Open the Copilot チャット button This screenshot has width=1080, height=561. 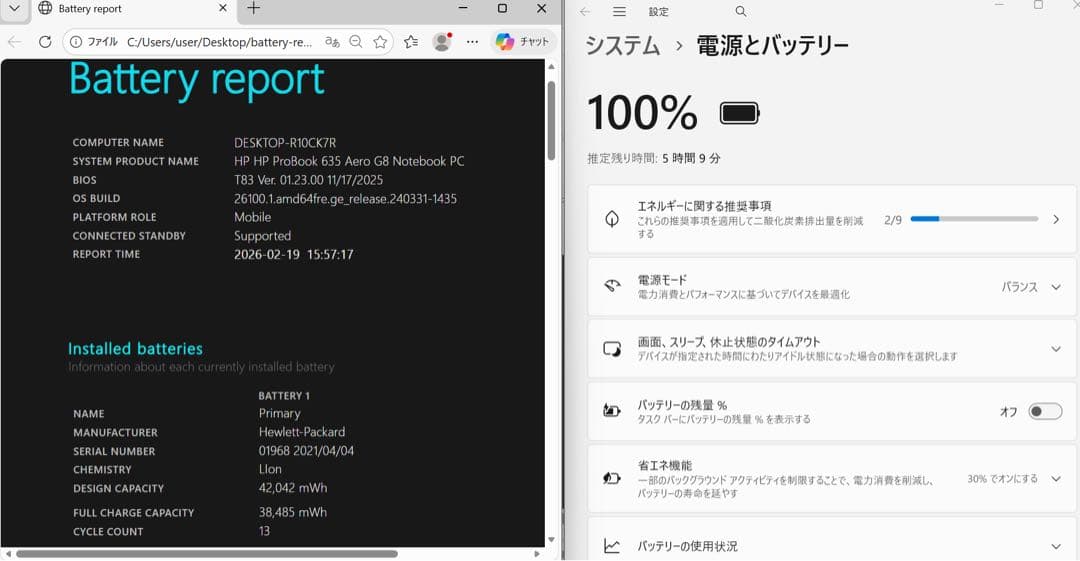523,41
